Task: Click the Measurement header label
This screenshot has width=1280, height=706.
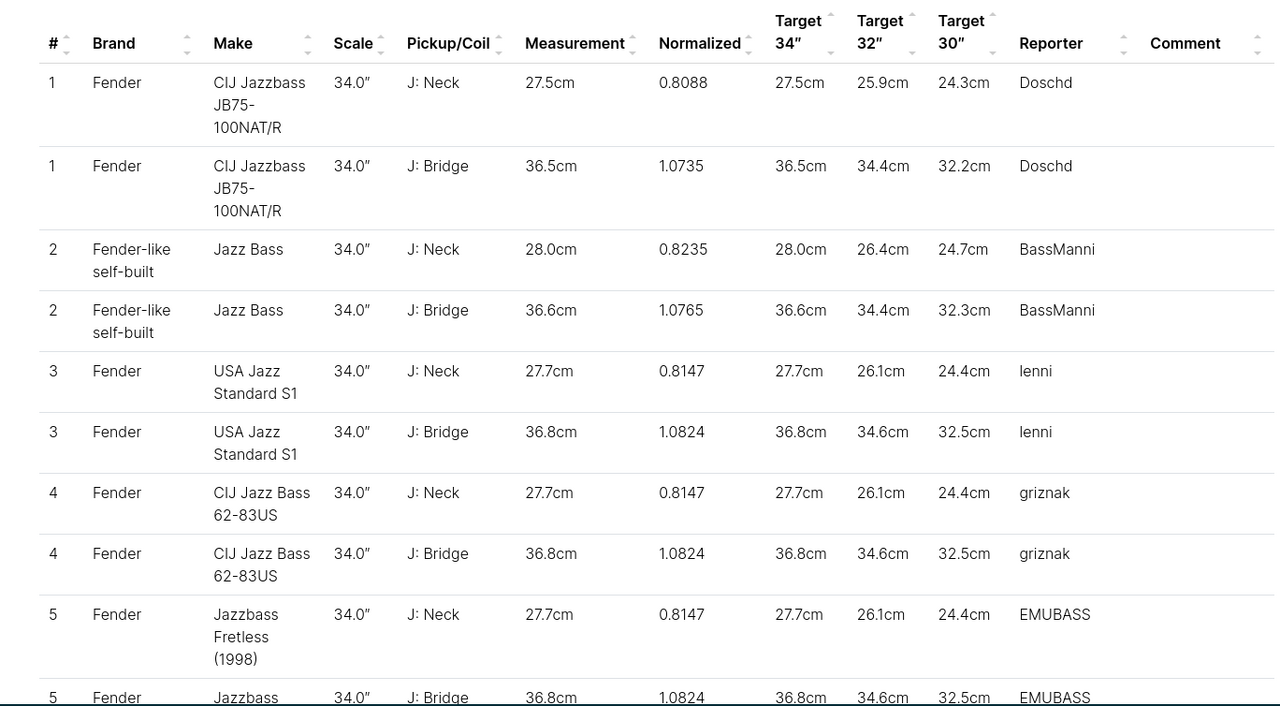Action: pos(574,44)
